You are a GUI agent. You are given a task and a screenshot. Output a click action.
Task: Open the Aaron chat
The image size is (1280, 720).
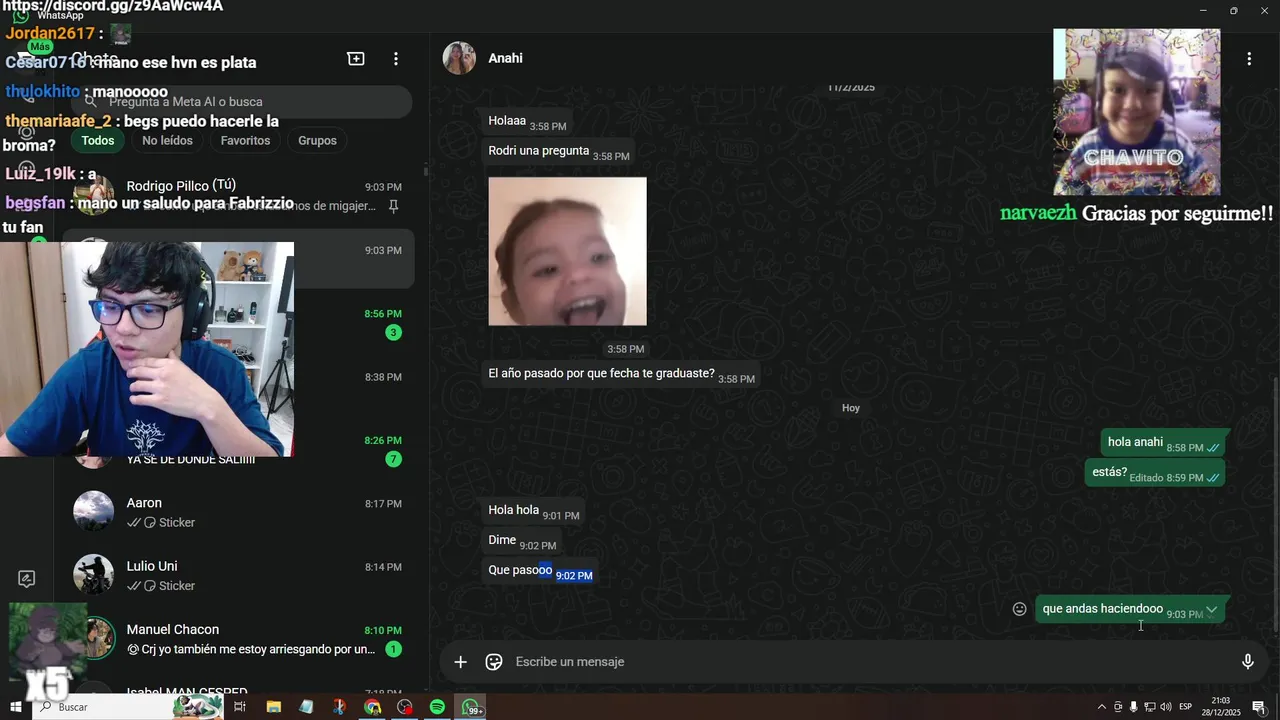[x=238, y=512]
